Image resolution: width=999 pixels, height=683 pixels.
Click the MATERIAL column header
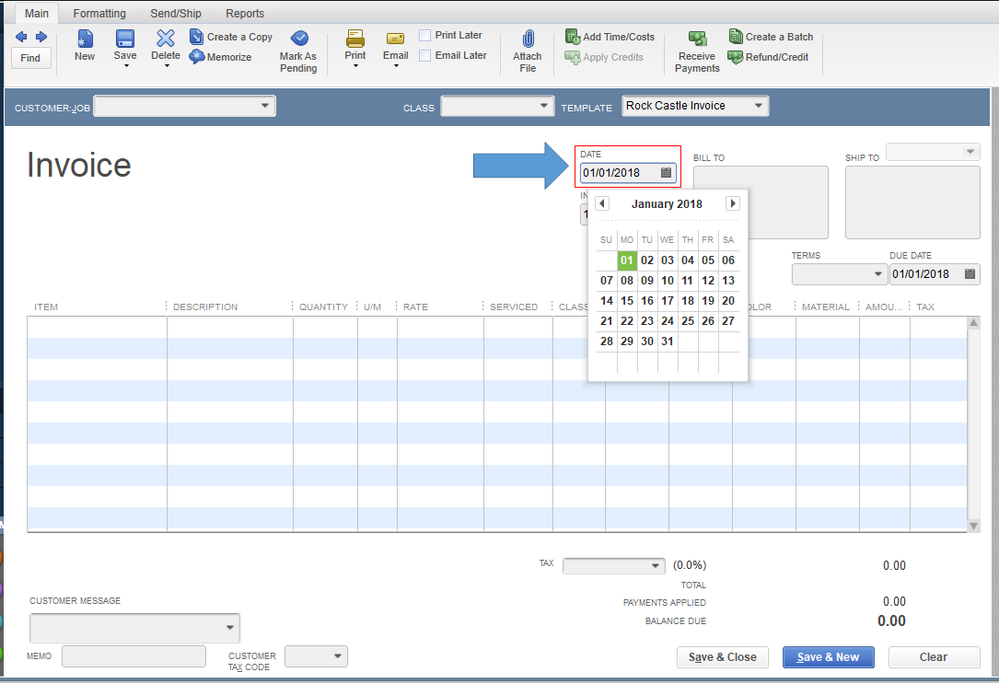tap(826, 307)
